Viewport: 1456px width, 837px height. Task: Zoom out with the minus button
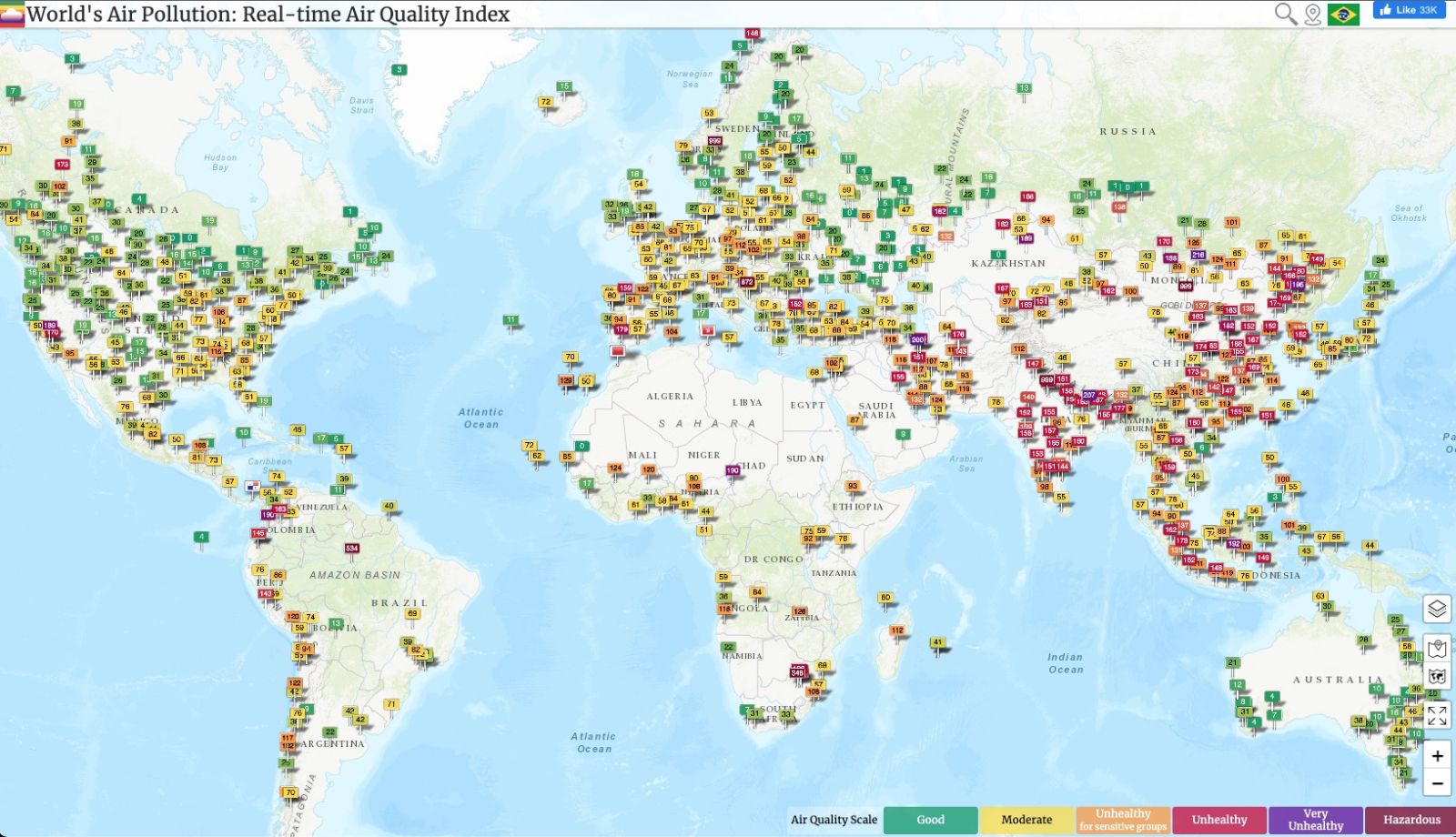click(1437, 782)
